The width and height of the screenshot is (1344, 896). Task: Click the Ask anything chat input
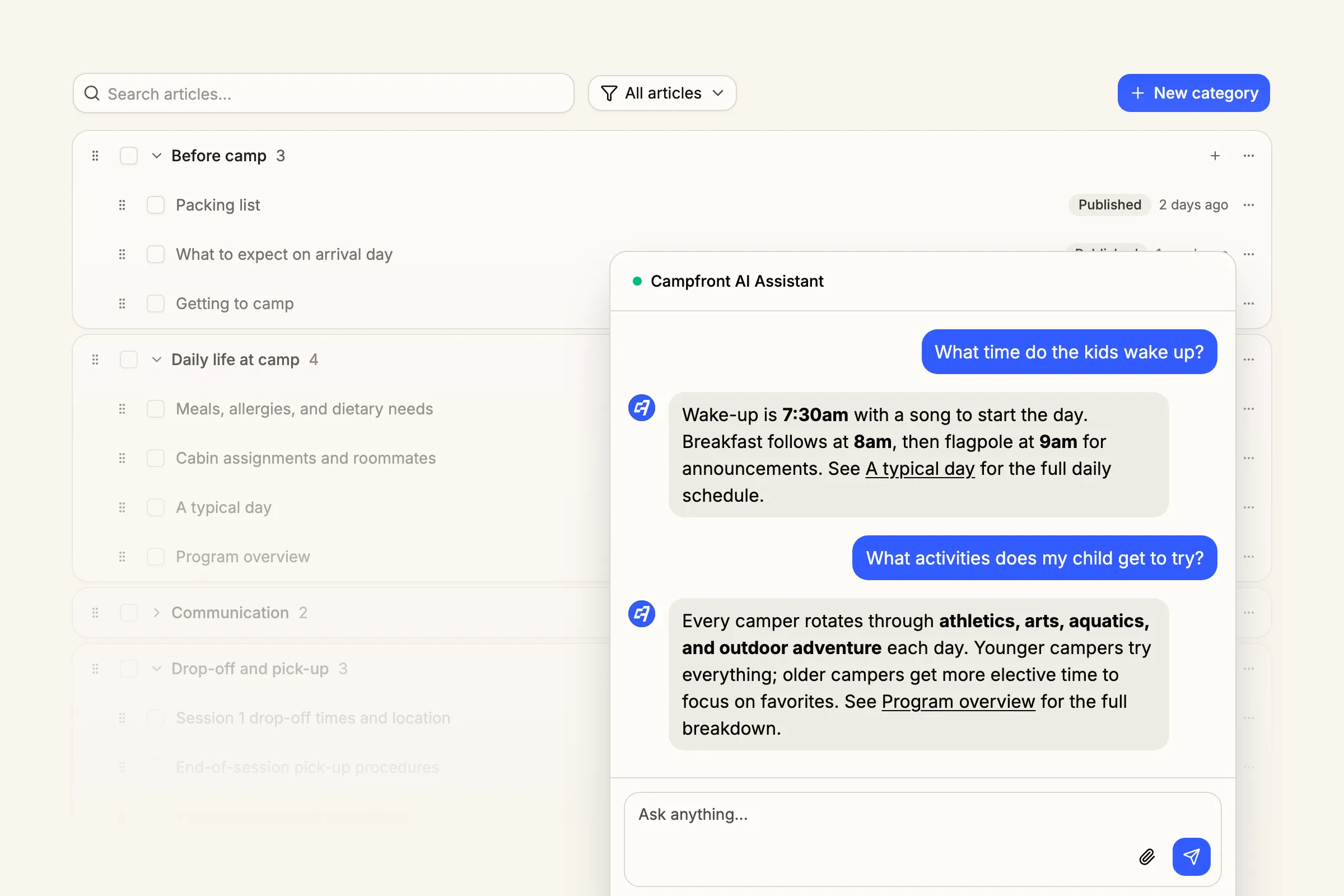[x=922, y=839]
